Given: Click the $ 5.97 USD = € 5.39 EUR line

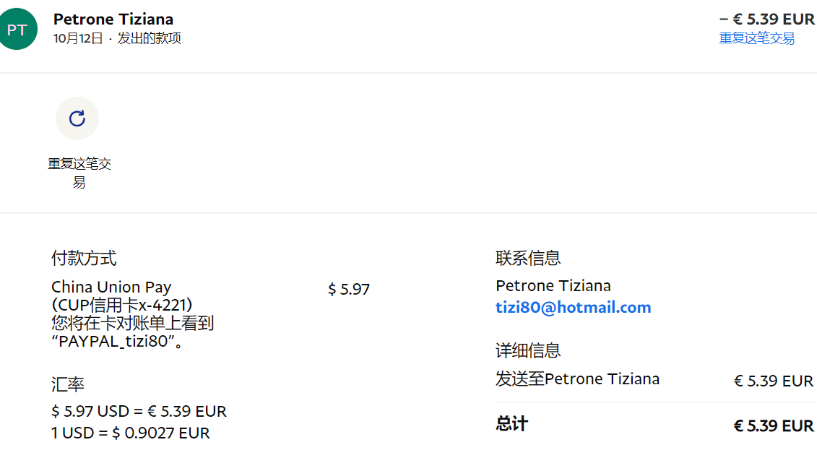Looking at the screenshot, I should 139,411.
